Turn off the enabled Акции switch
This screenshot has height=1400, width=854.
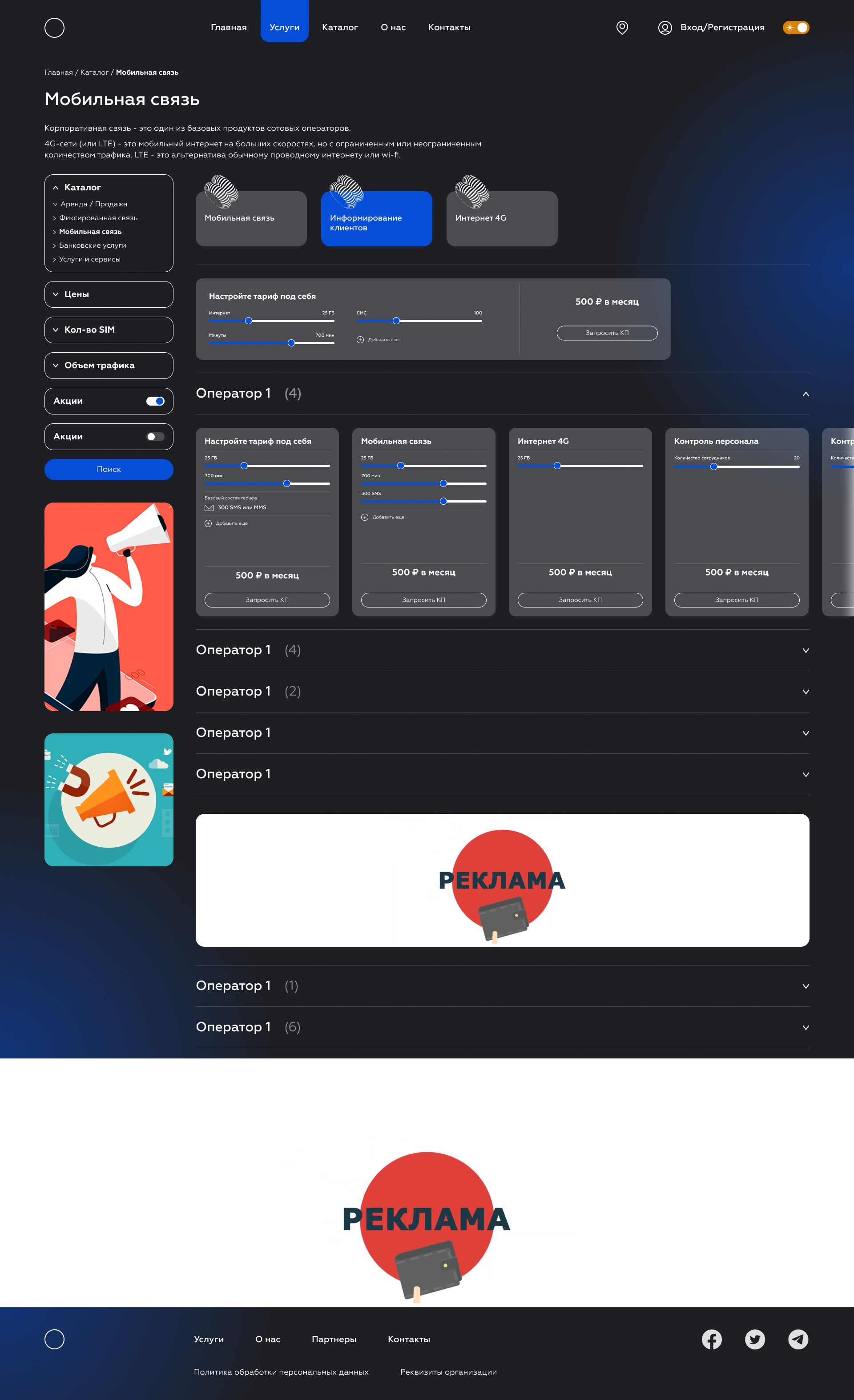[x=155, y=401]
